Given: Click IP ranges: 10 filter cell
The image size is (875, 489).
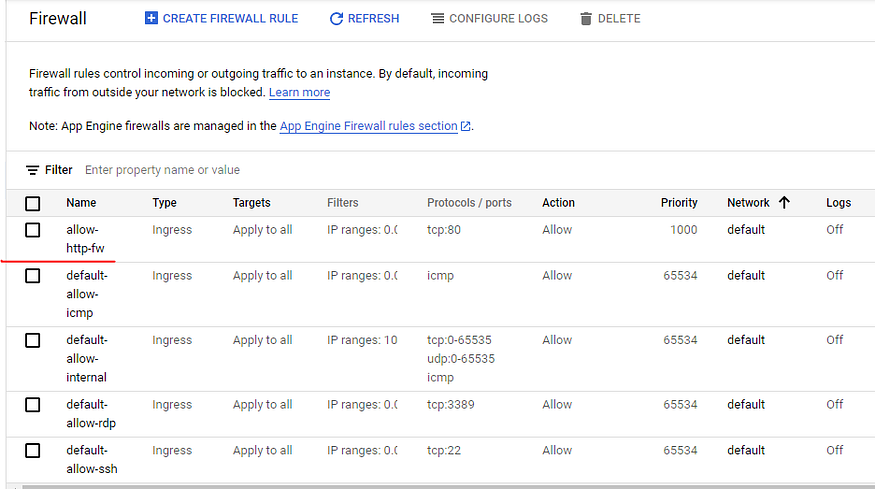Looking at the screenshot, I should [x=362, y=340].
